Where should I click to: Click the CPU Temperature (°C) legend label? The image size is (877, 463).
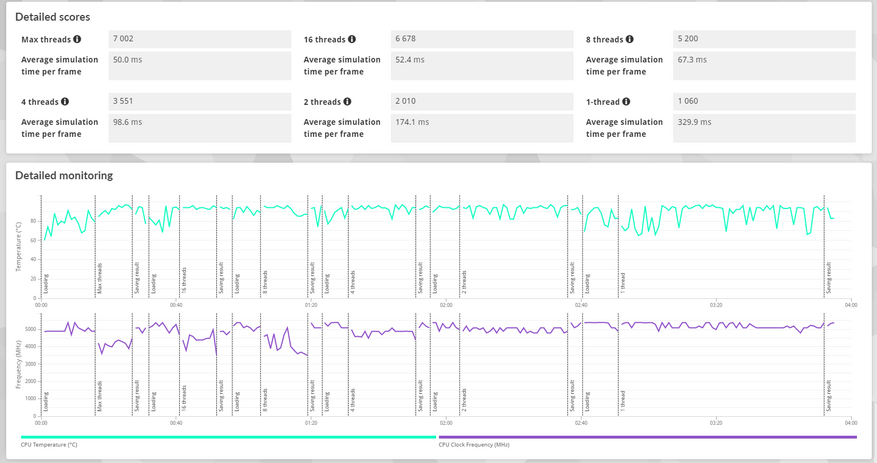[x=49, y=445]
